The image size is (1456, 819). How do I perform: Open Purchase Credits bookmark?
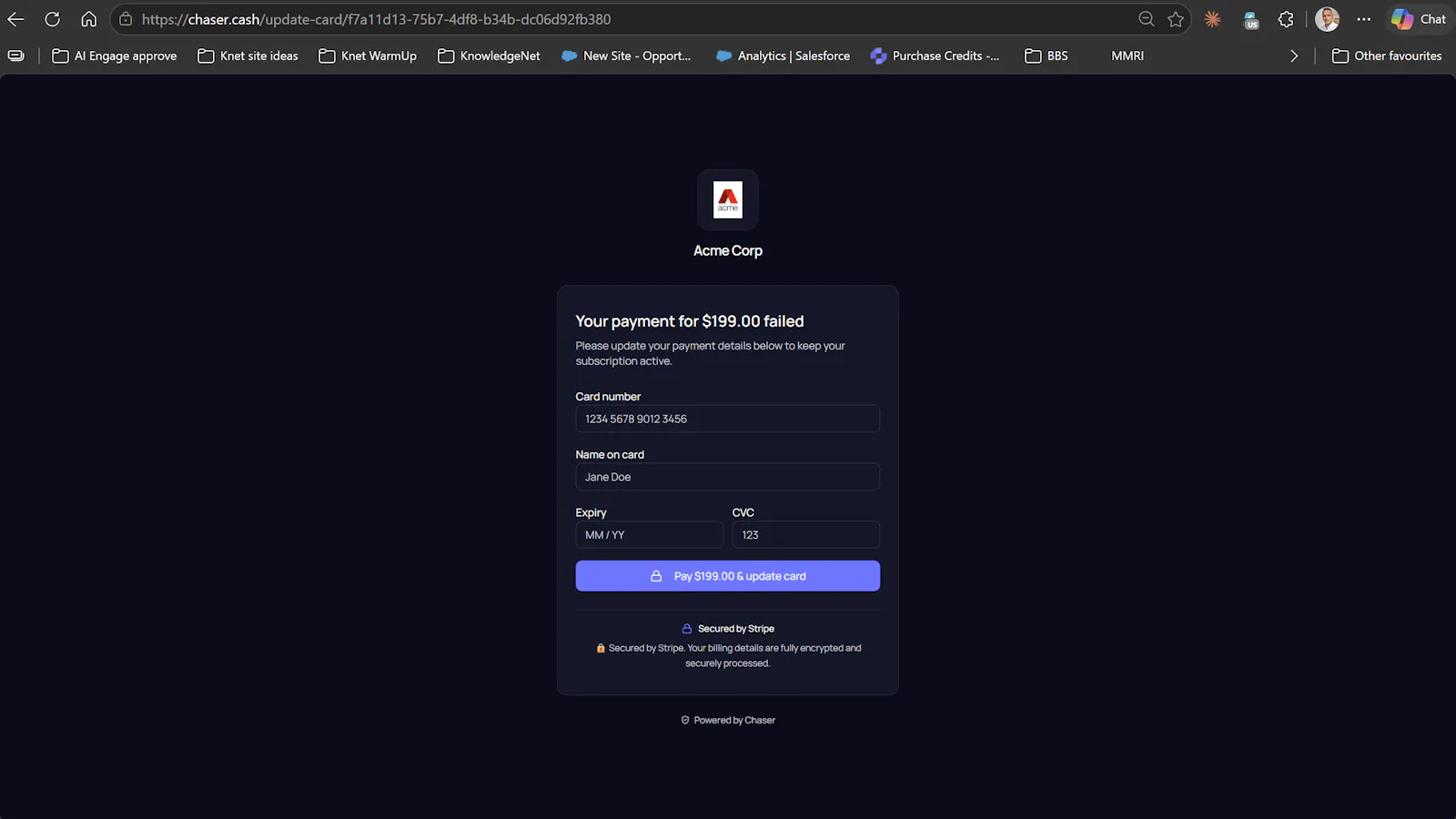[935, 56]
